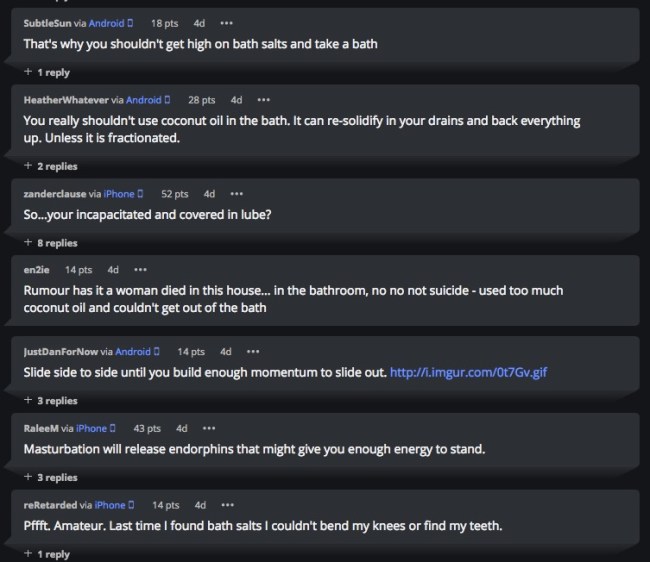Click the reRetarded username
The height and width of the screenshot is (562, 650).
click(49, 505)
